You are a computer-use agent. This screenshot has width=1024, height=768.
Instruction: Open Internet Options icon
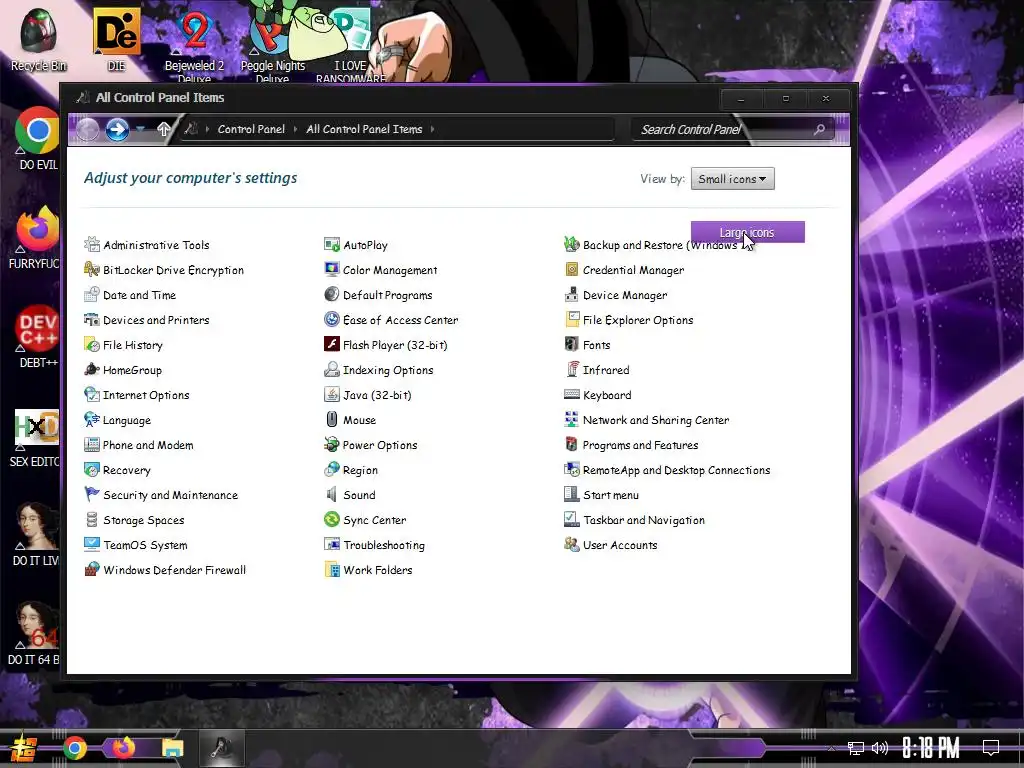click(92, 395)
